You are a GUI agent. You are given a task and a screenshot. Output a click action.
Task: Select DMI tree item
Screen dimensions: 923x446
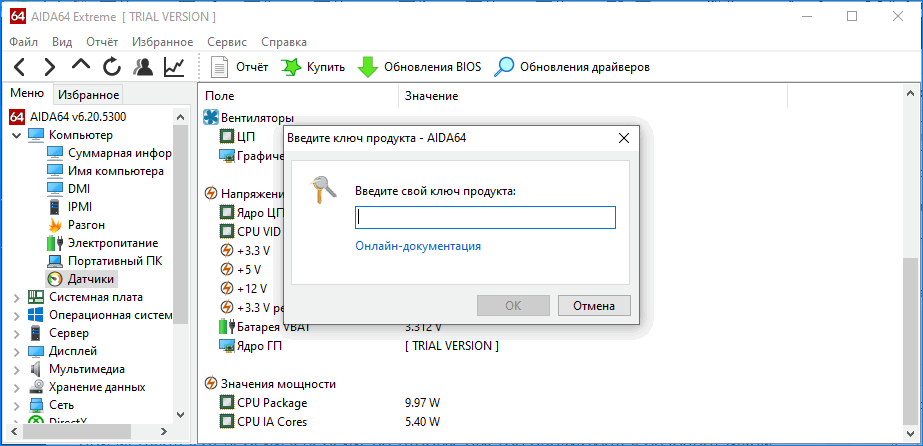69,189
